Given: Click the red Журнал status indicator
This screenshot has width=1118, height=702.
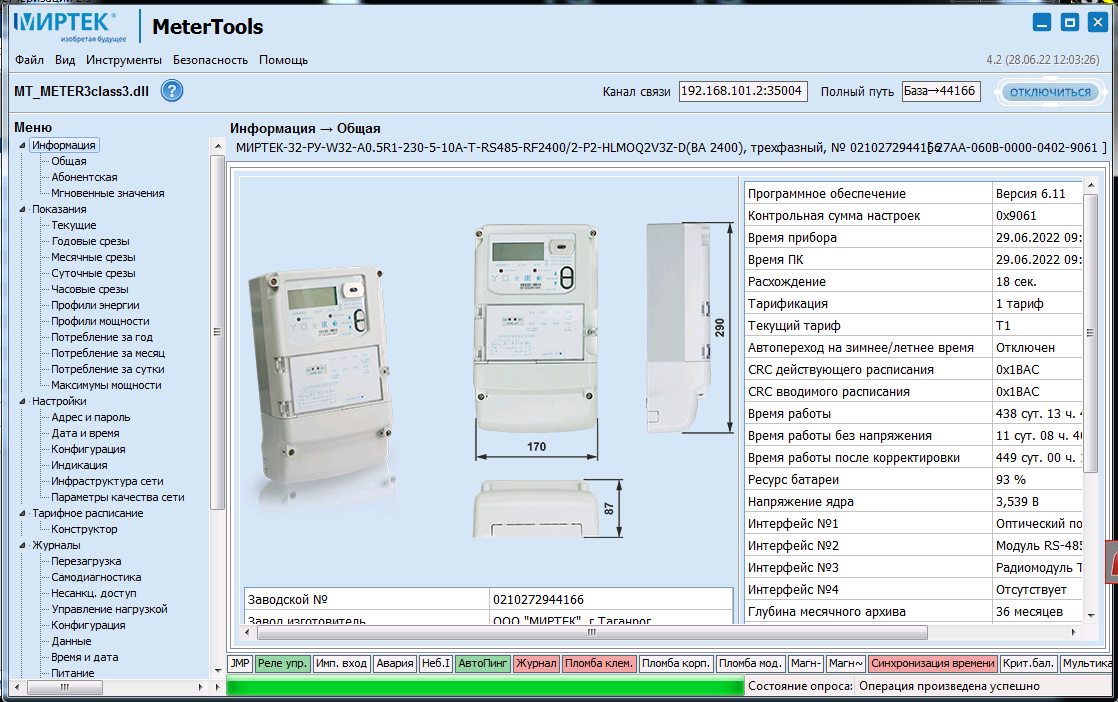Looking at the screenshot, I should point(536,663).
